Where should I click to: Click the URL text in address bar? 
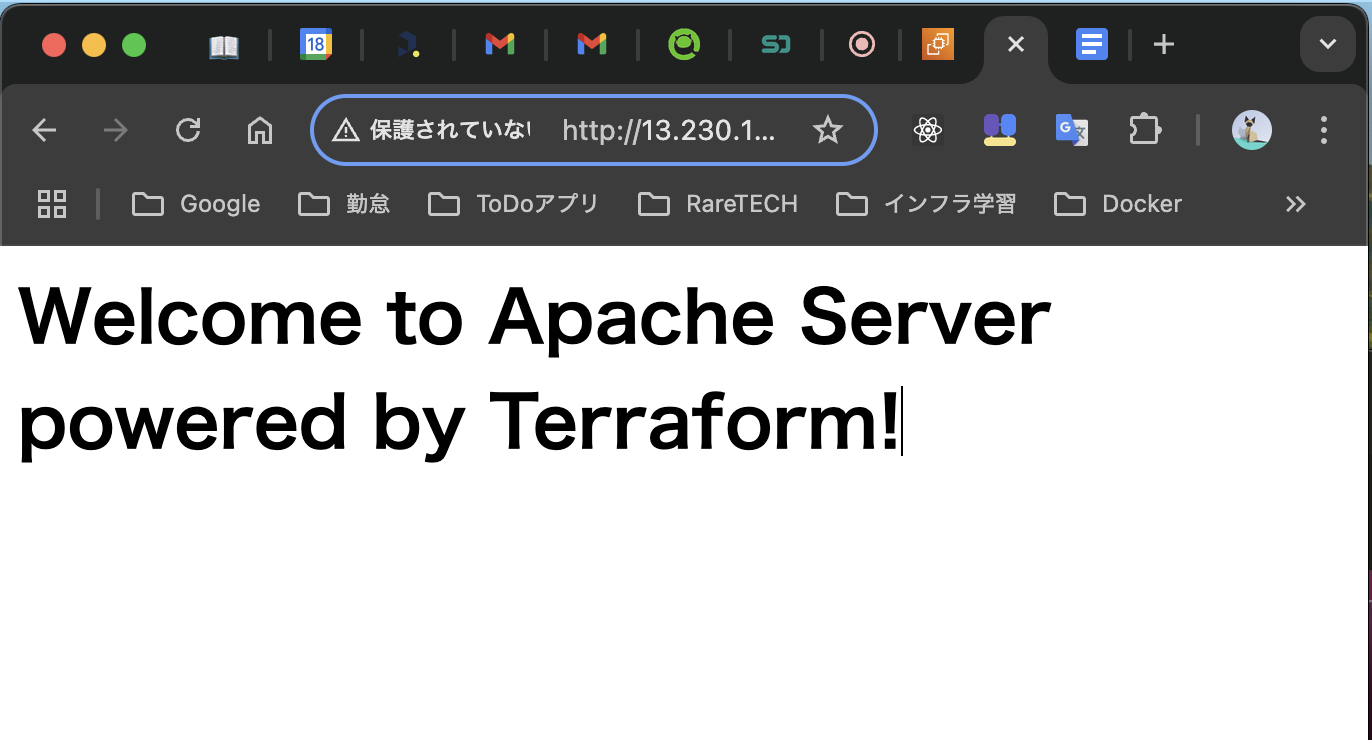click(x=669, y=130)
